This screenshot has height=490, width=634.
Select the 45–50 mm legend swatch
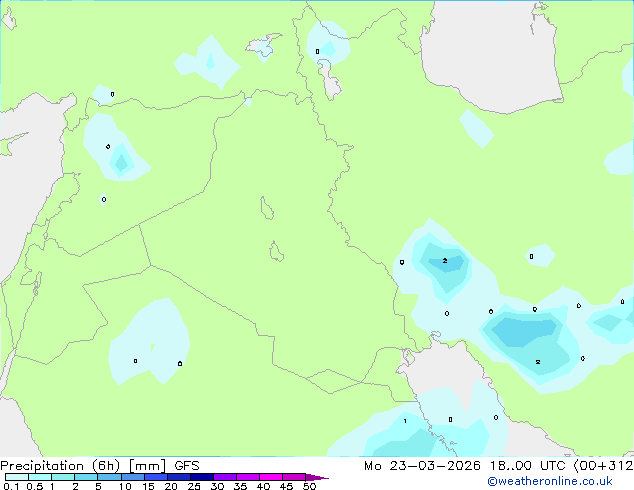[294, 477]
